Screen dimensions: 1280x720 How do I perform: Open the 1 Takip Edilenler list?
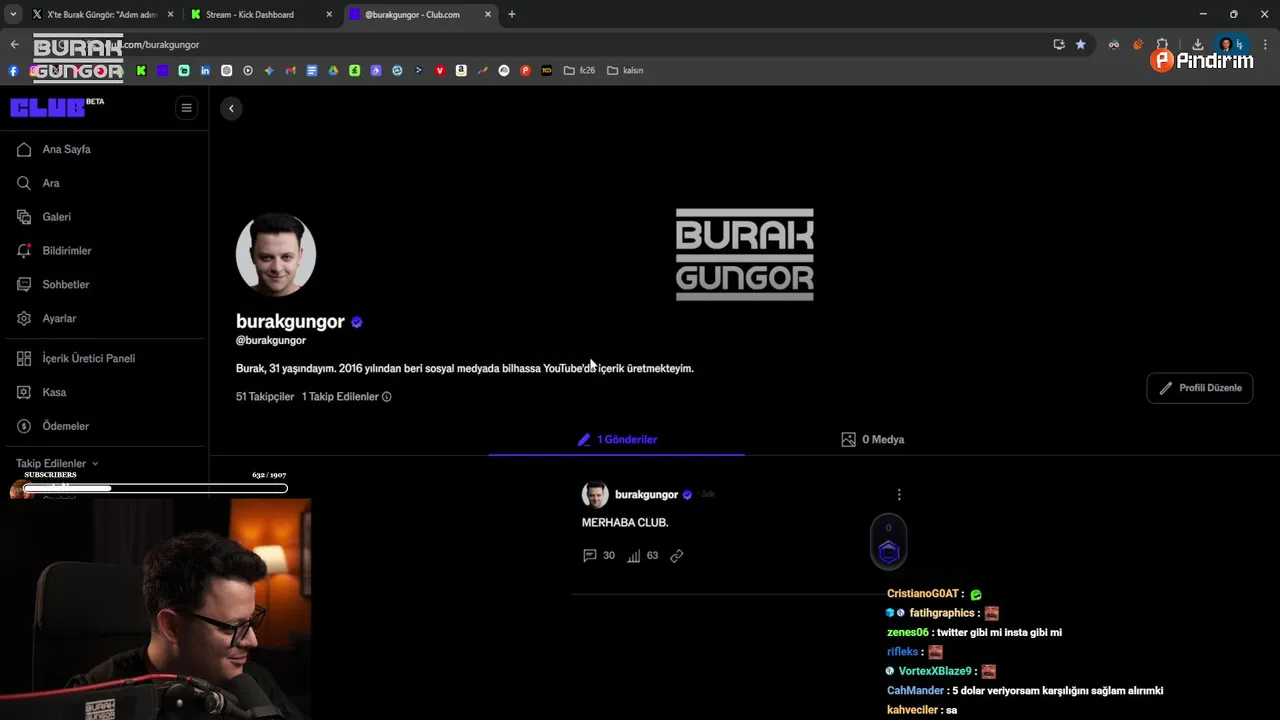tap(340, 397)
